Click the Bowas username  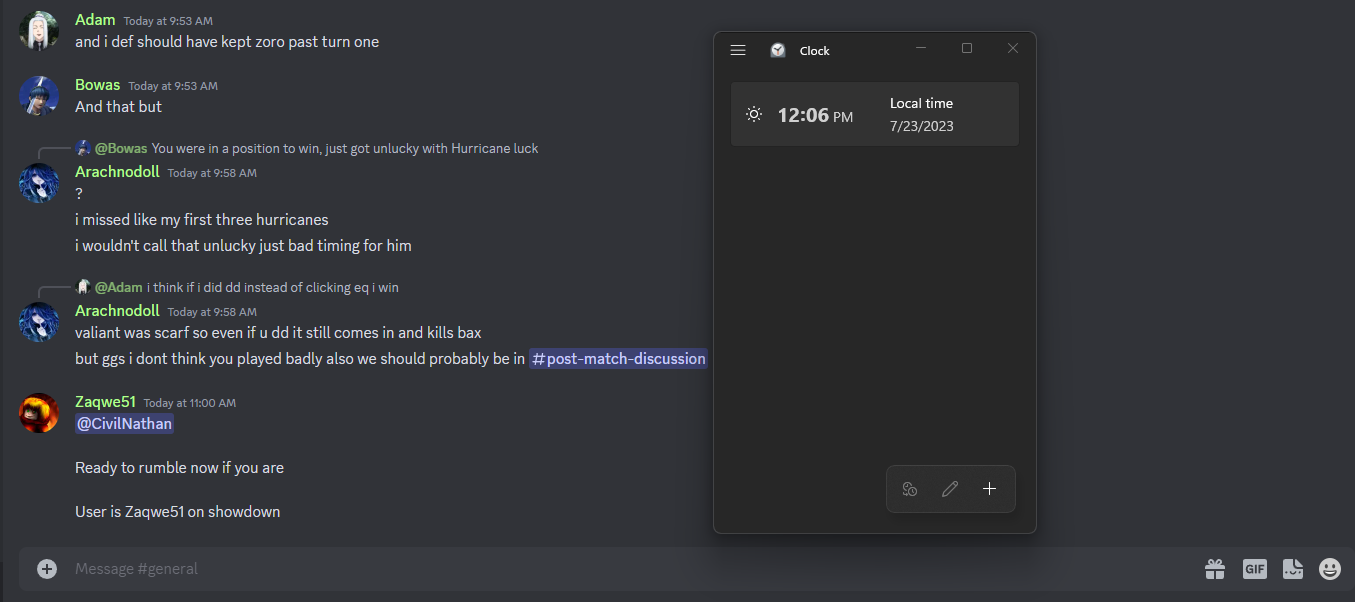pyautogui.click(x=97, y=85)
